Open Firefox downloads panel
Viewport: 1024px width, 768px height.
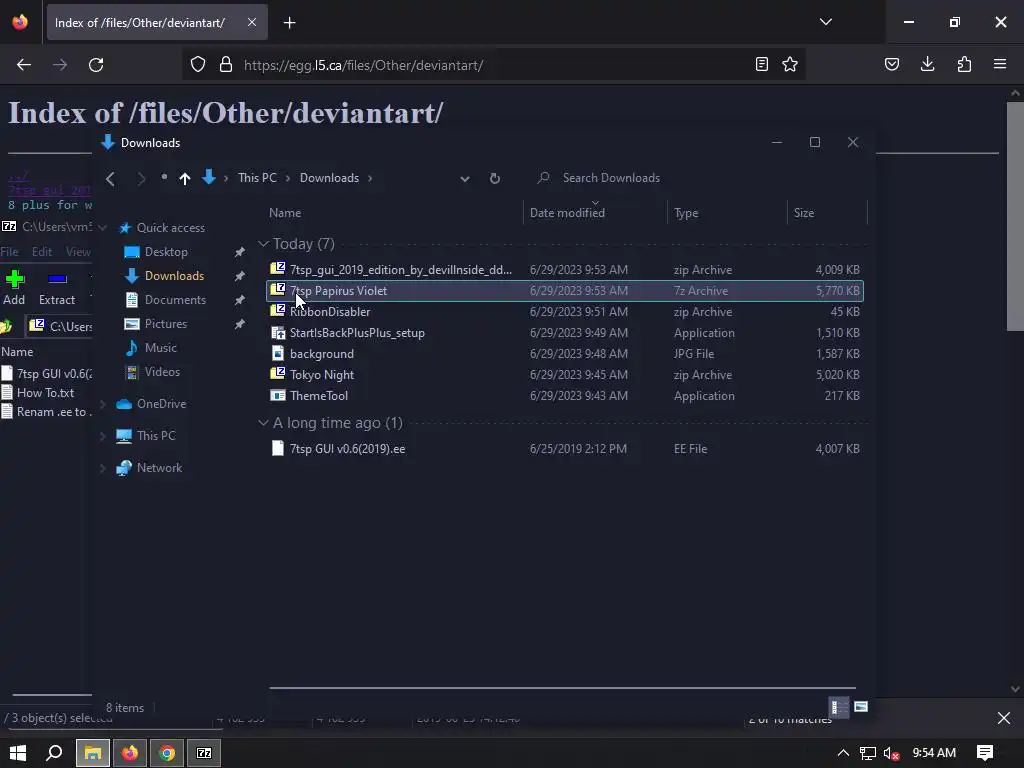pyautogui.click(x=927, y=64)
